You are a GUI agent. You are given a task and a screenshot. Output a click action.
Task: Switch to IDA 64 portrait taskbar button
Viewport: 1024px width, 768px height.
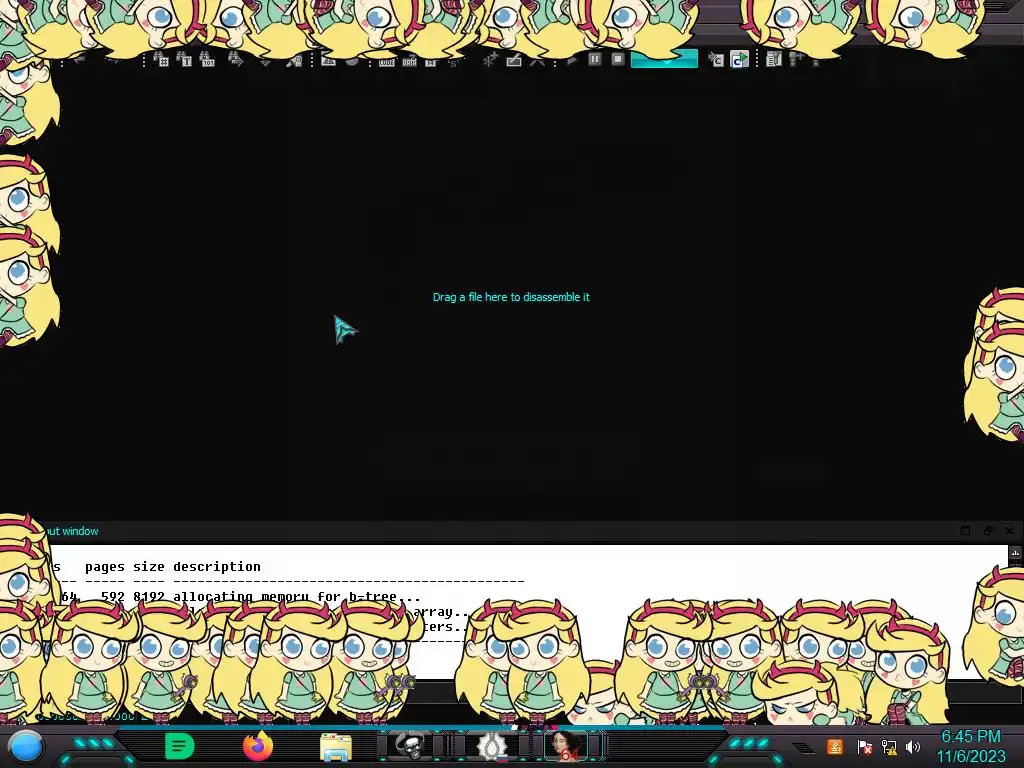coord(566,746)
